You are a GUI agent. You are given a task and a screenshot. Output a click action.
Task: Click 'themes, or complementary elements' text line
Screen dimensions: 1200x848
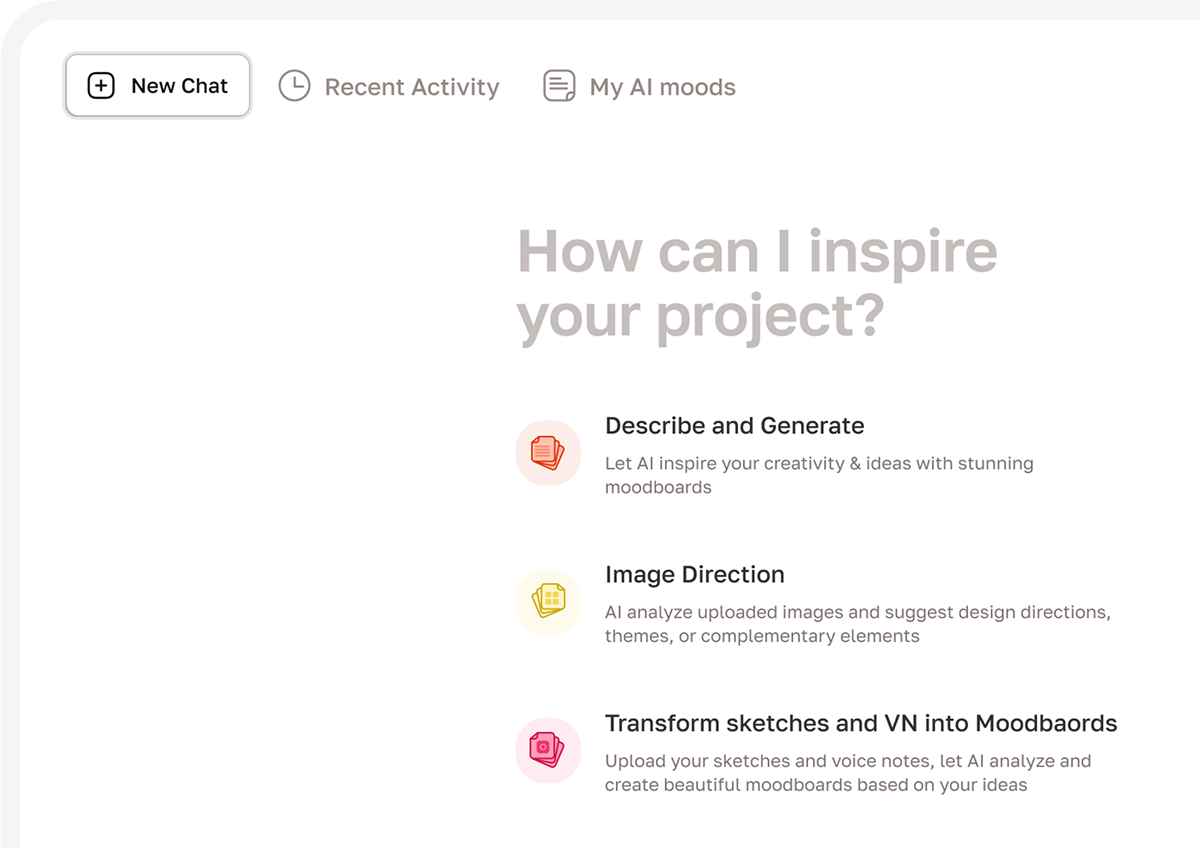point(761,636)
